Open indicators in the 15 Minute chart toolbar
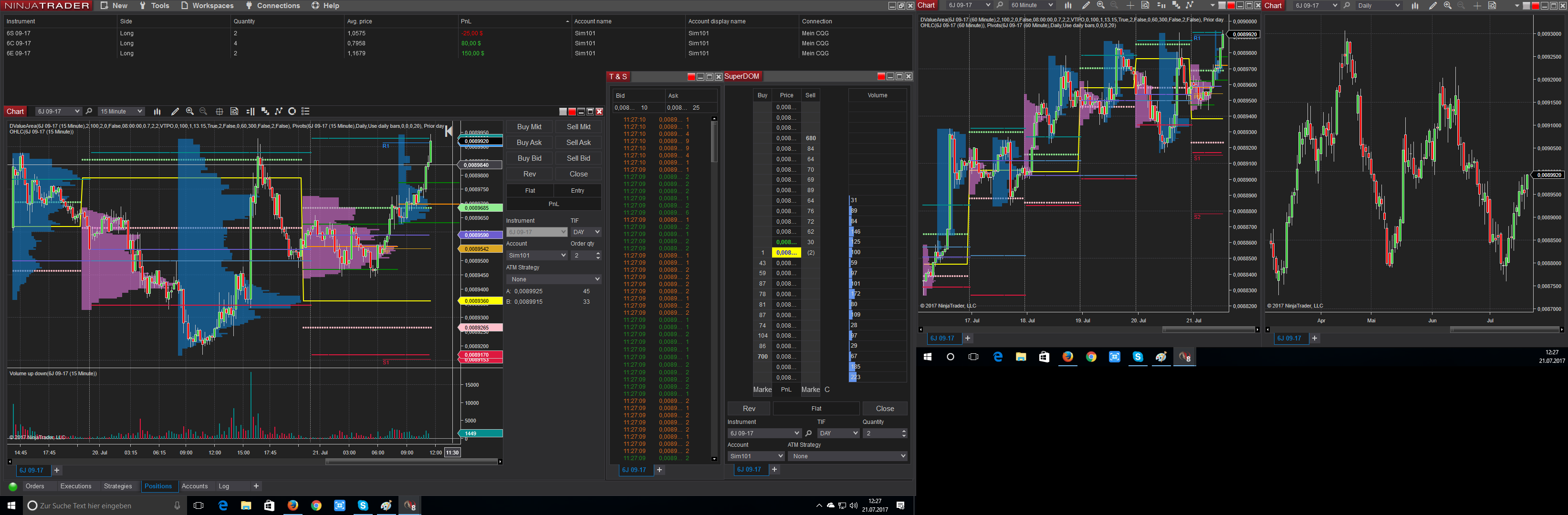Screen dimensions: 1568x515 click(279, 111)
